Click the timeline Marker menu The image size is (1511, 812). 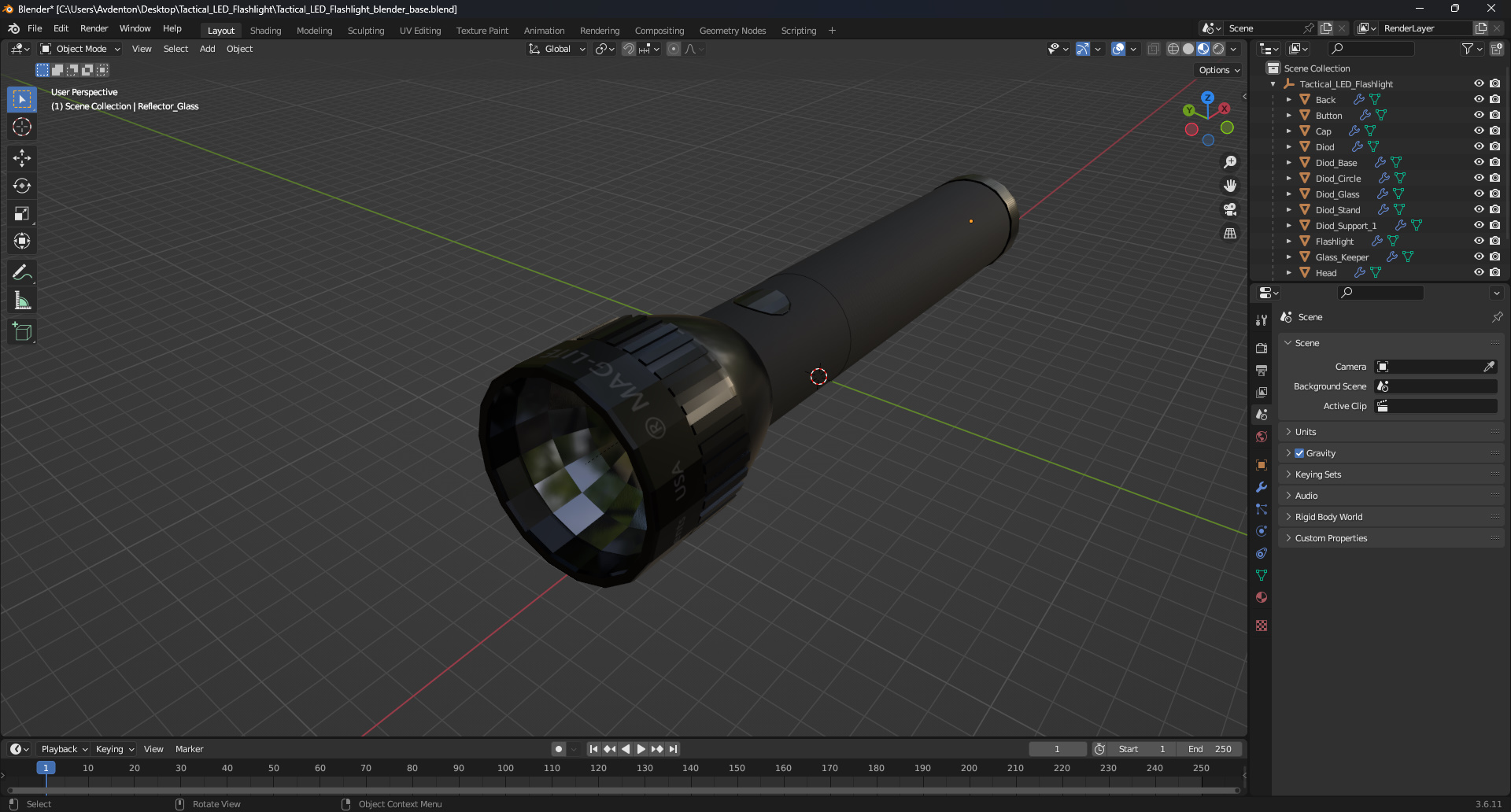(189, 749)
